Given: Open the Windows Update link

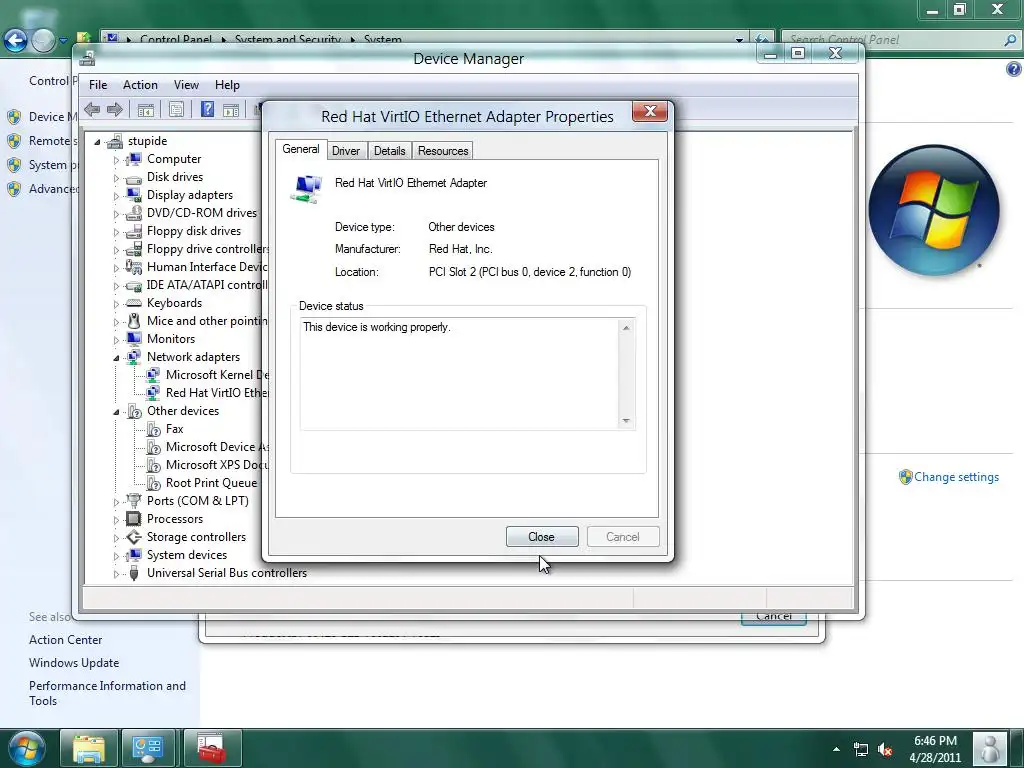Looking at the screenshot, I should [74, 663].
